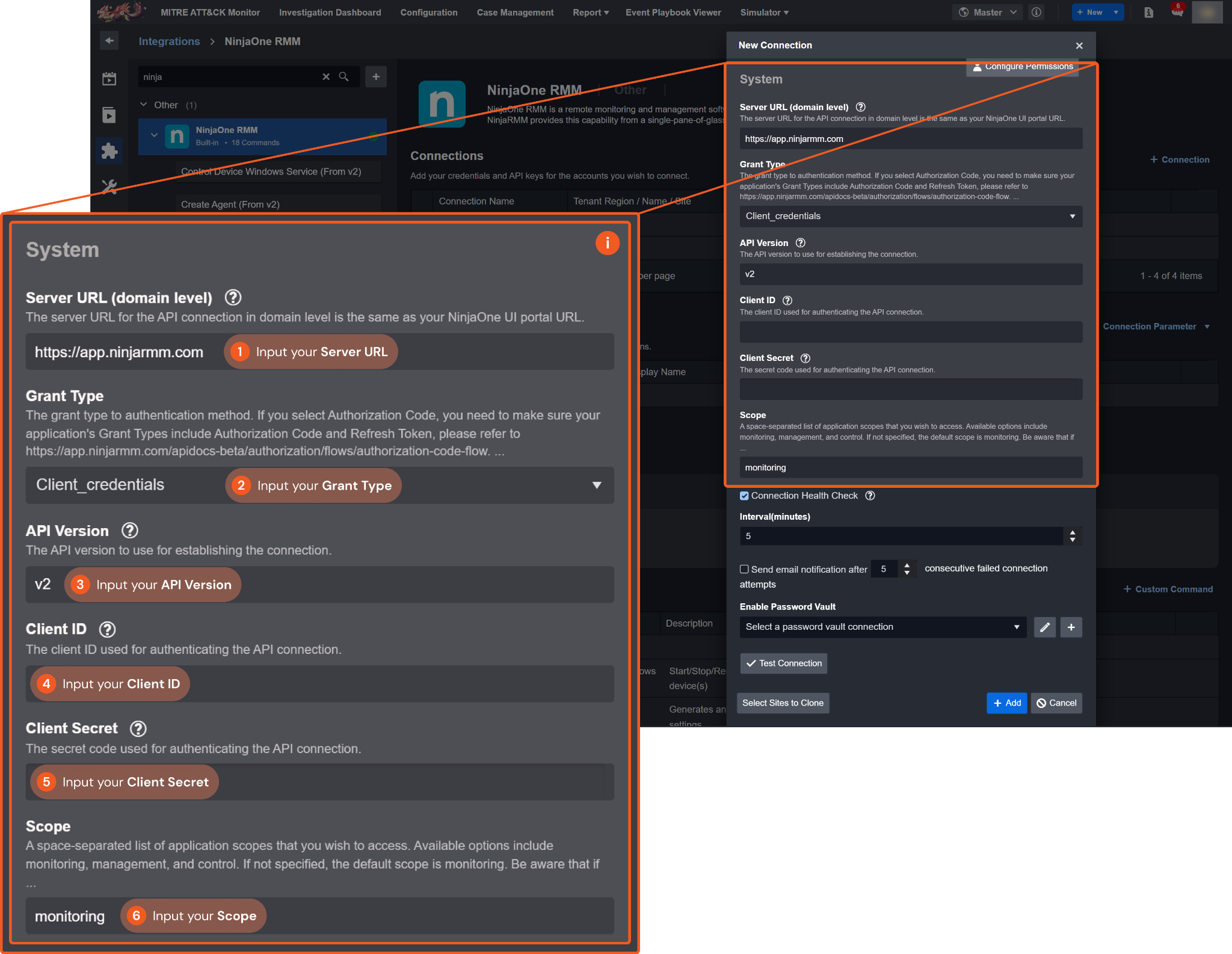
Task: Open the orange info icon in System panel
Action: tap(608, 243)
